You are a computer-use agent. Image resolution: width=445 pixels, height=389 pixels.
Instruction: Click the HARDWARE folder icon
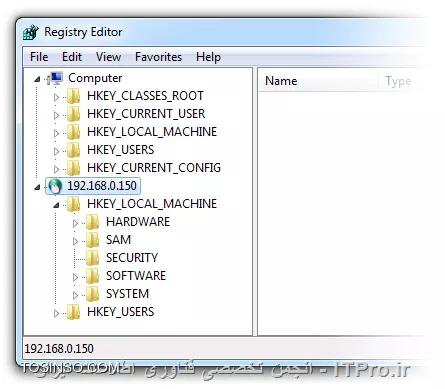coord(92,222)
